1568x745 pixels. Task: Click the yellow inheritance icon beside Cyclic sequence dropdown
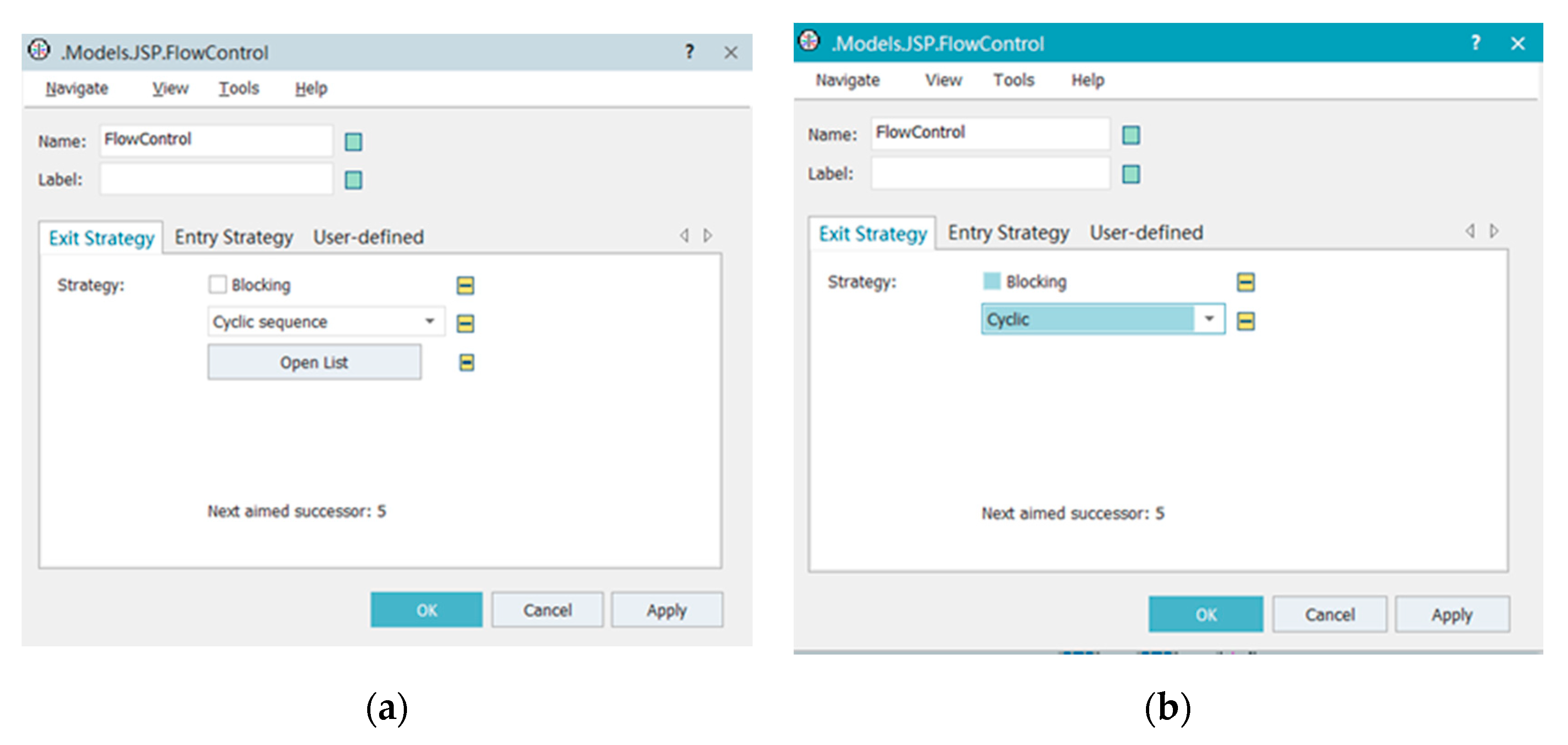(466, 323)
